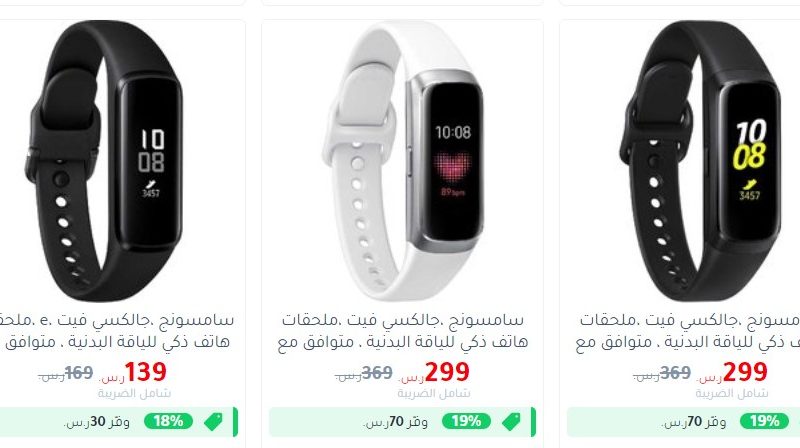Click the 299 price under the white band
The image size is (800, 448).
click(447, 371)
